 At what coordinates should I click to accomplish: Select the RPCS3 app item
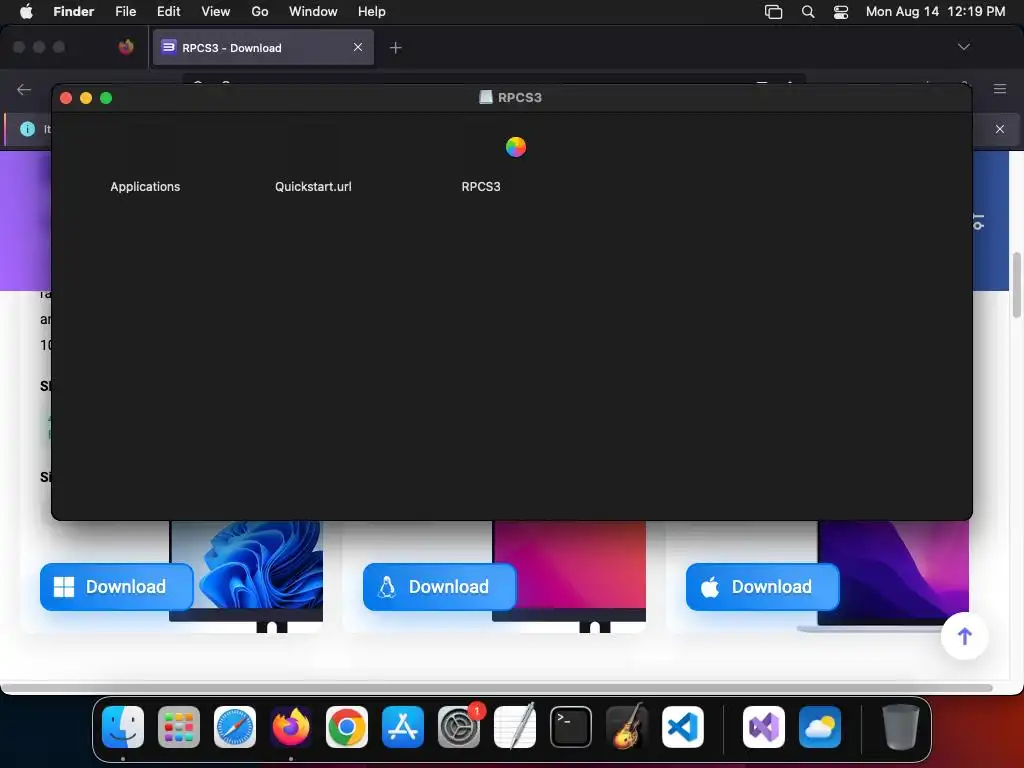pyautogui.click(x=481, y=187)
